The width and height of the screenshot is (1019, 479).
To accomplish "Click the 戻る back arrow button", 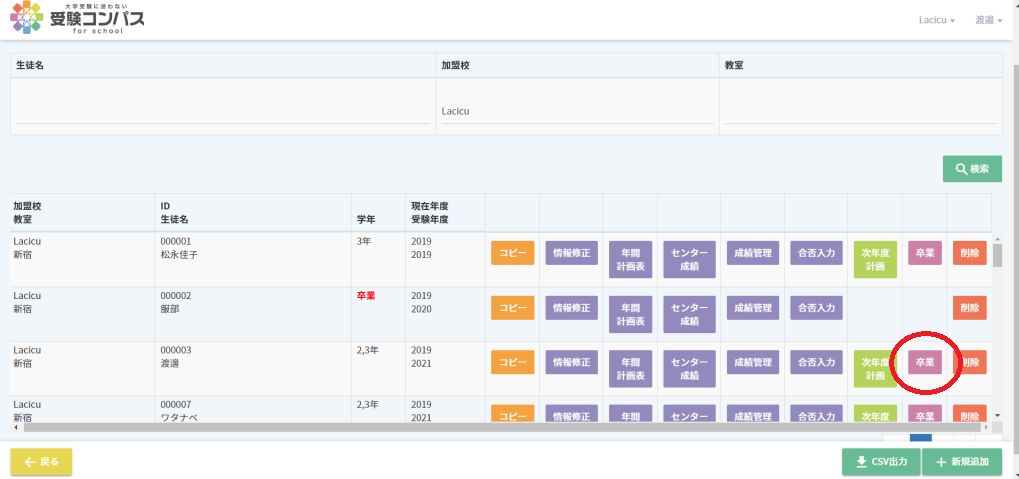I will 41,462.
